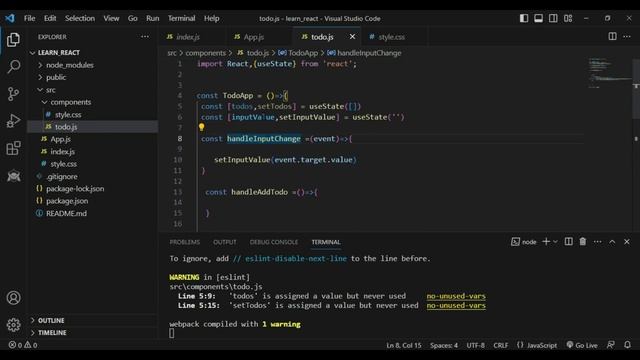Kill the terminal with trash icon

pos(583,242)
